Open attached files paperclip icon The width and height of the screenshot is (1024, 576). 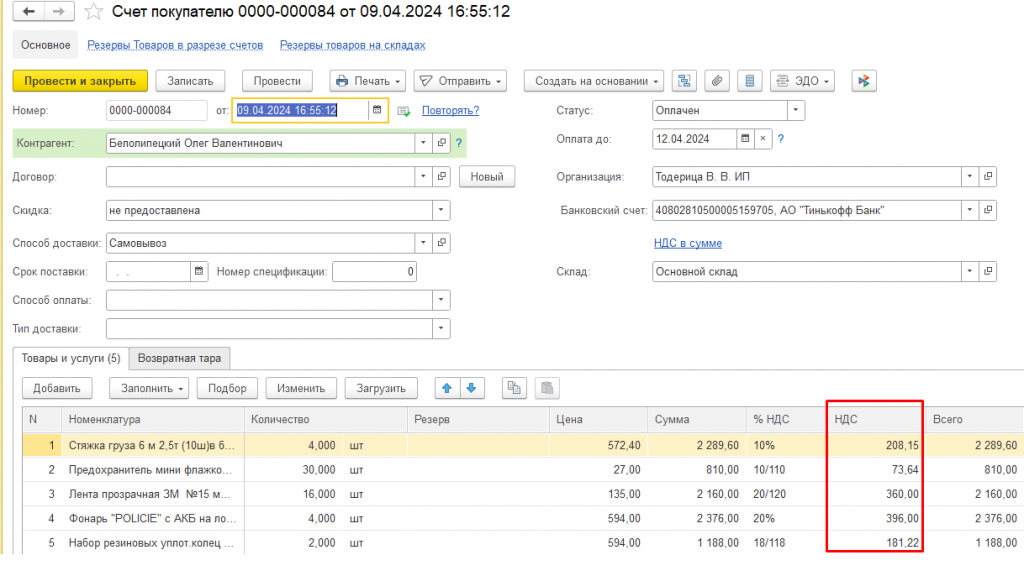coord(716,81)
